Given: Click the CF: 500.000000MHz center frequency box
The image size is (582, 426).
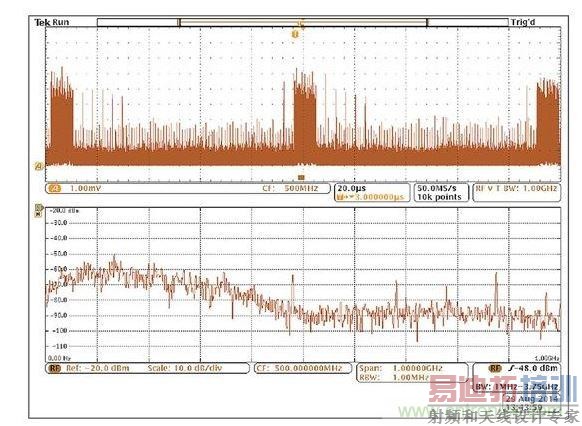Looking at the screenshot, I should click(x=303, y=368).
